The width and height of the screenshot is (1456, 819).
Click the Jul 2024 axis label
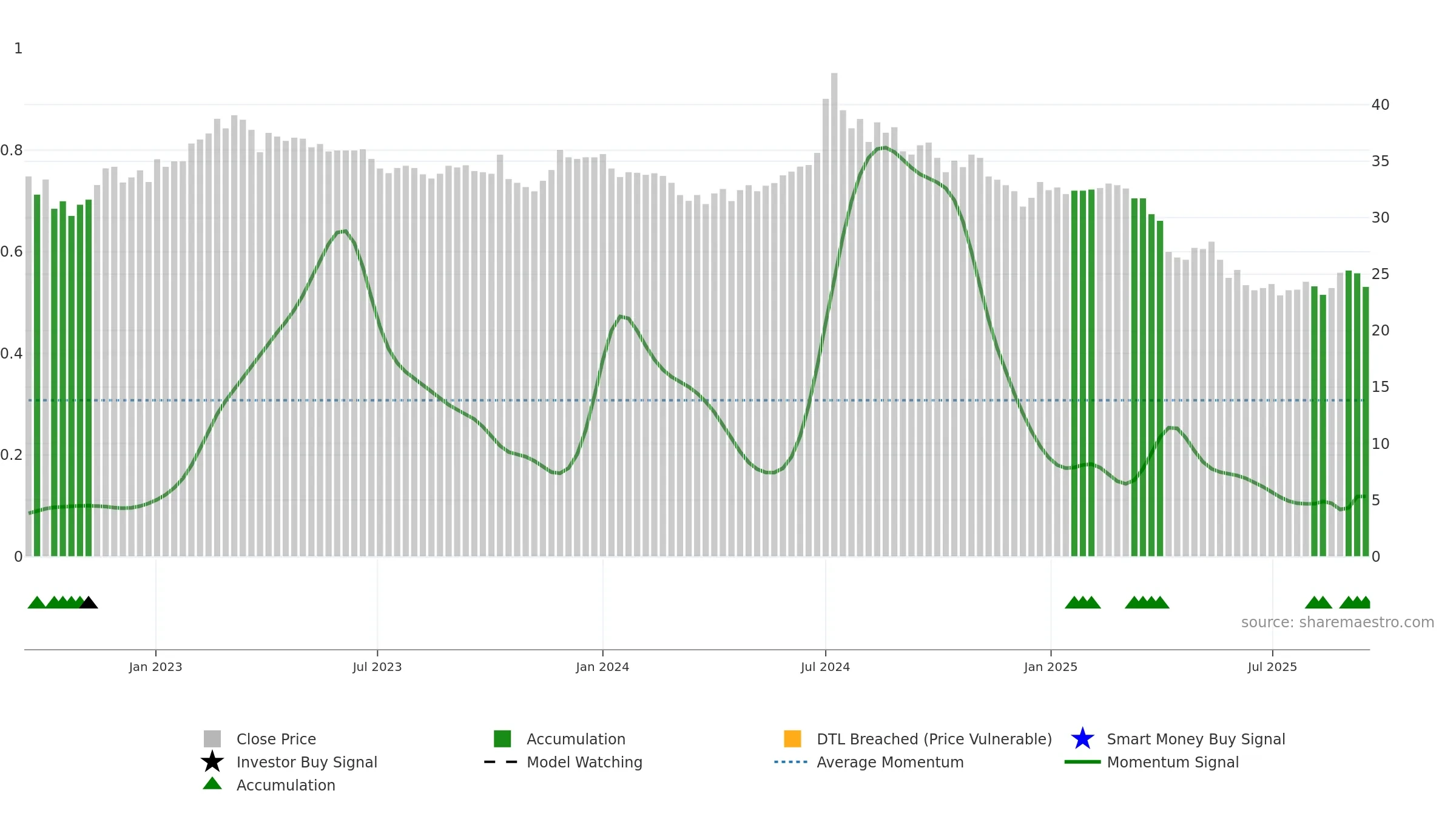[x=825, y=667]
